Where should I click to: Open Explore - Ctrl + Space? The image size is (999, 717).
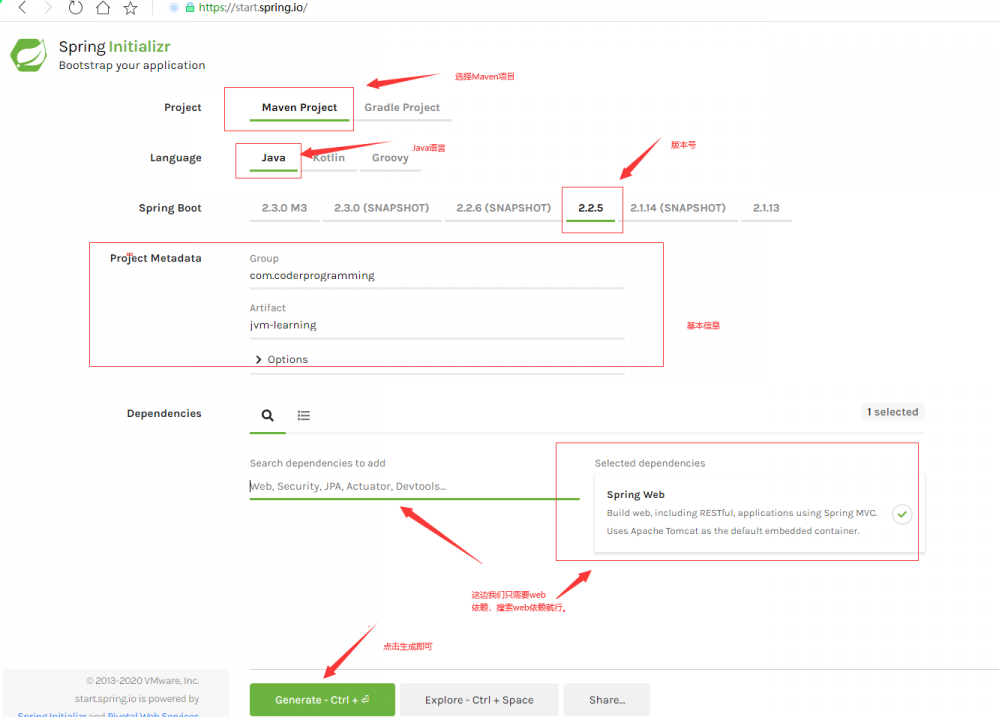[479, 700]
